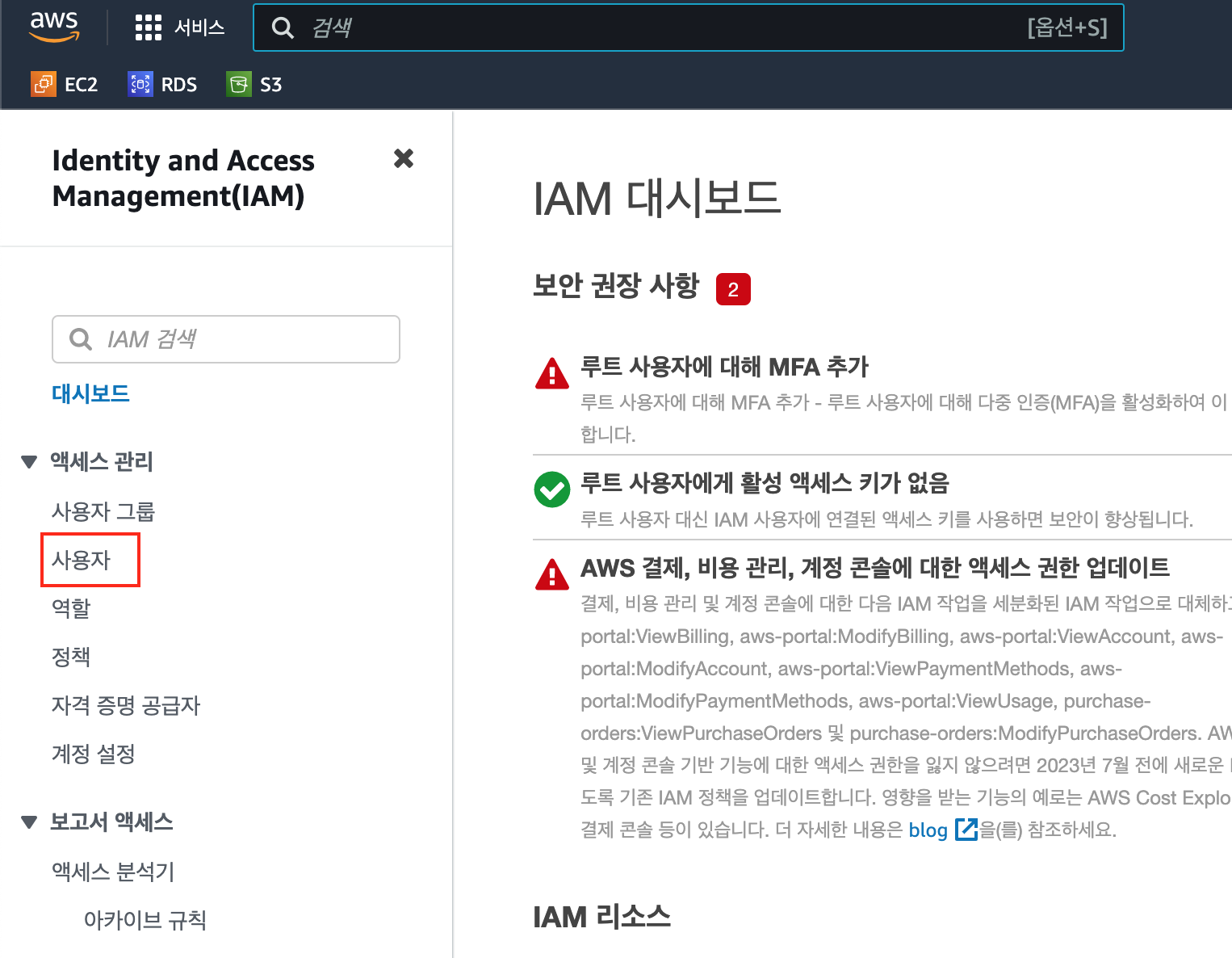Click the blog link in billing notice
This screenshot has height=958, width=1232.
coord(928,830)
